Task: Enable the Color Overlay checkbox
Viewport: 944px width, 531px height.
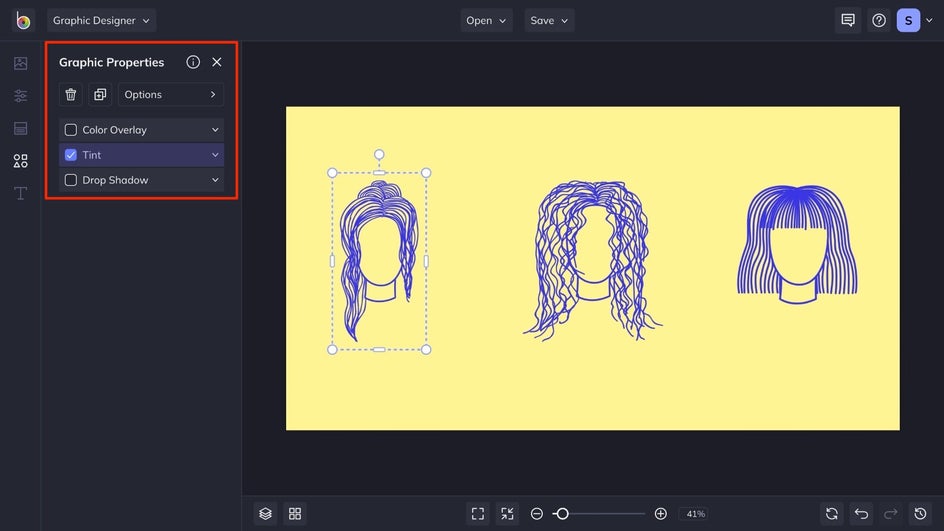Action: [71, 130]
